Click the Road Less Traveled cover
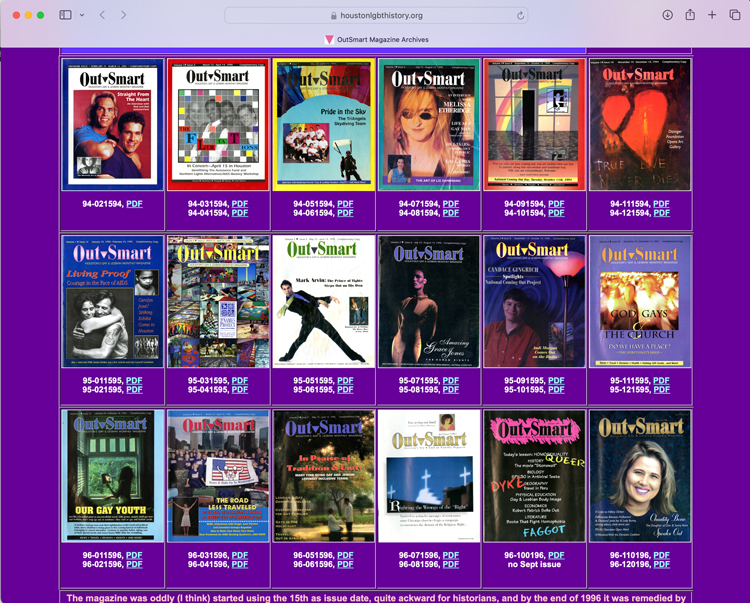750x603 pixels. click(x=218, y=476)
